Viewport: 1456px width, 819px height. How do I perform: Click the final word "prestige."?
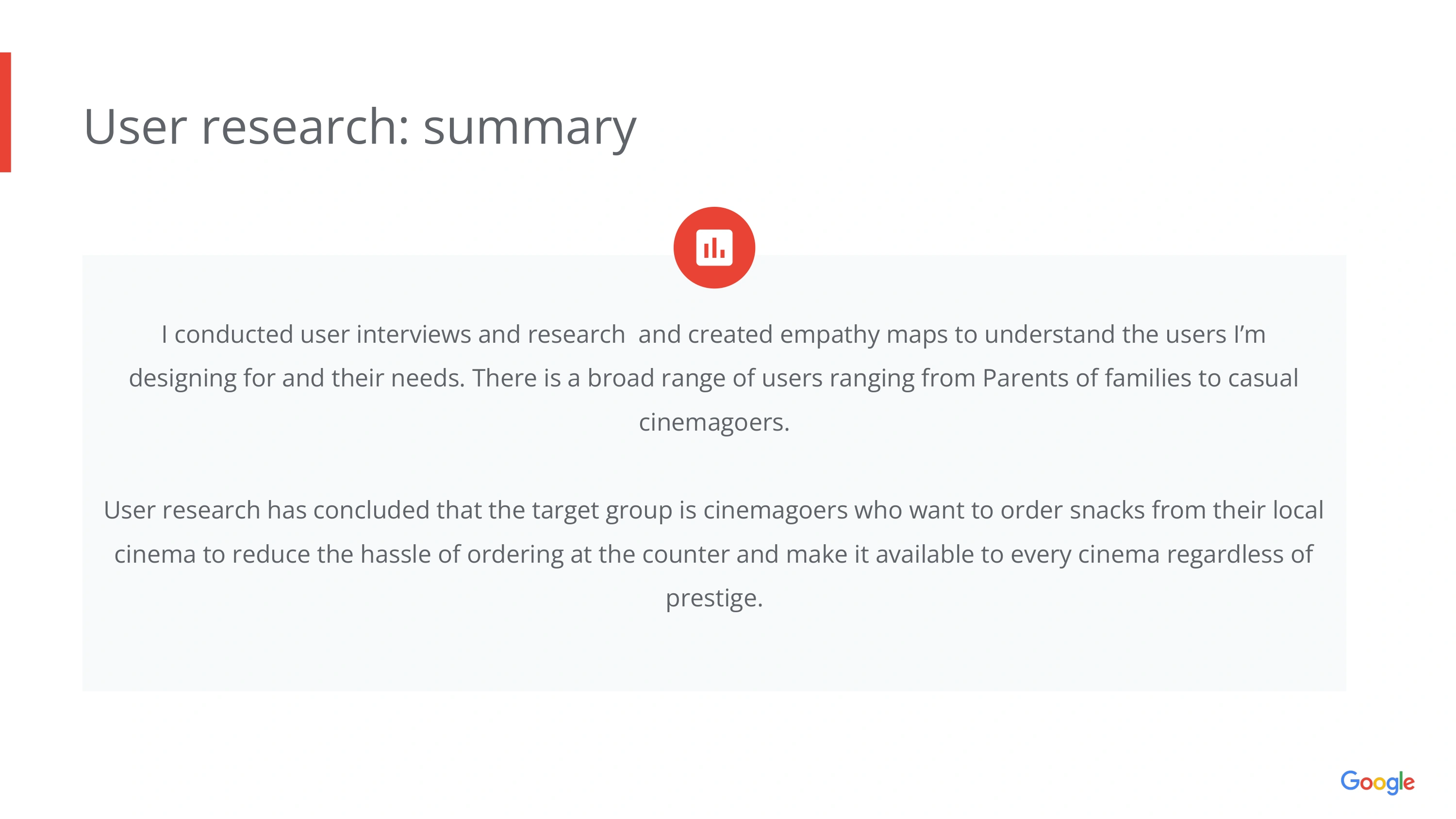click(x=714, y=599)
